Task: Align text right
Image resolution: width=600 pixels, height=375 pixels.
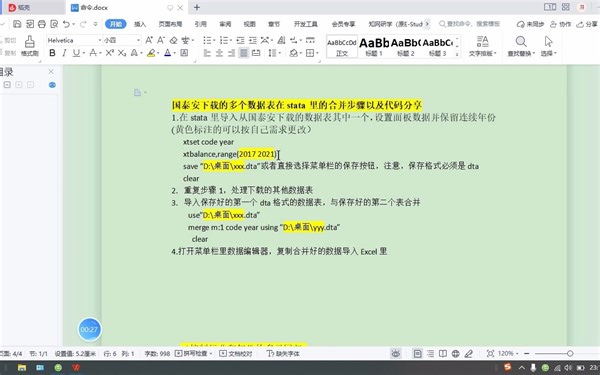Action: click(x=232, y=53)
